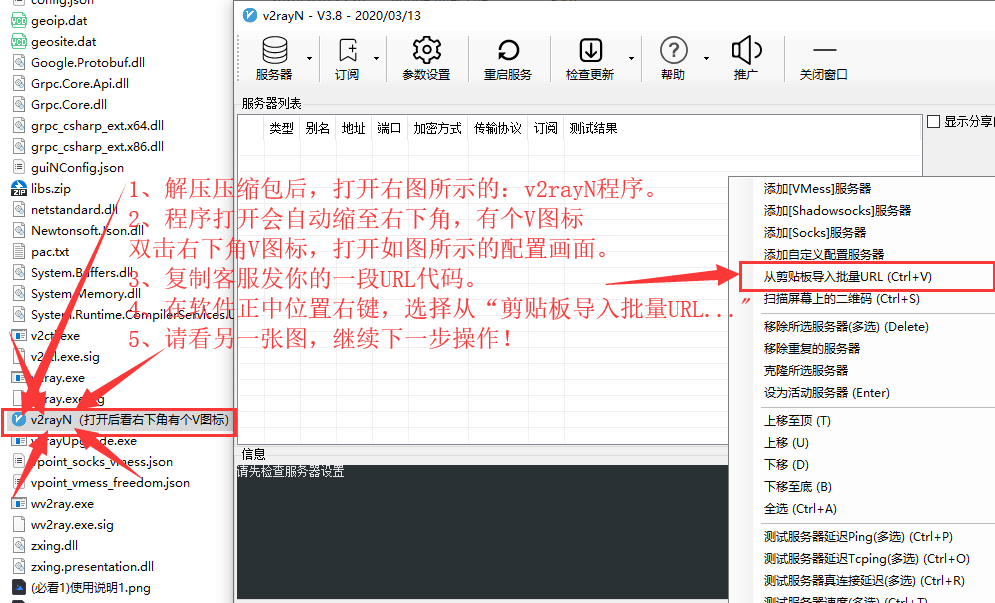Click the wv2ray.exe application icon
The height and width of the screenshot is (603, 995).
click(x=18, y=503)
